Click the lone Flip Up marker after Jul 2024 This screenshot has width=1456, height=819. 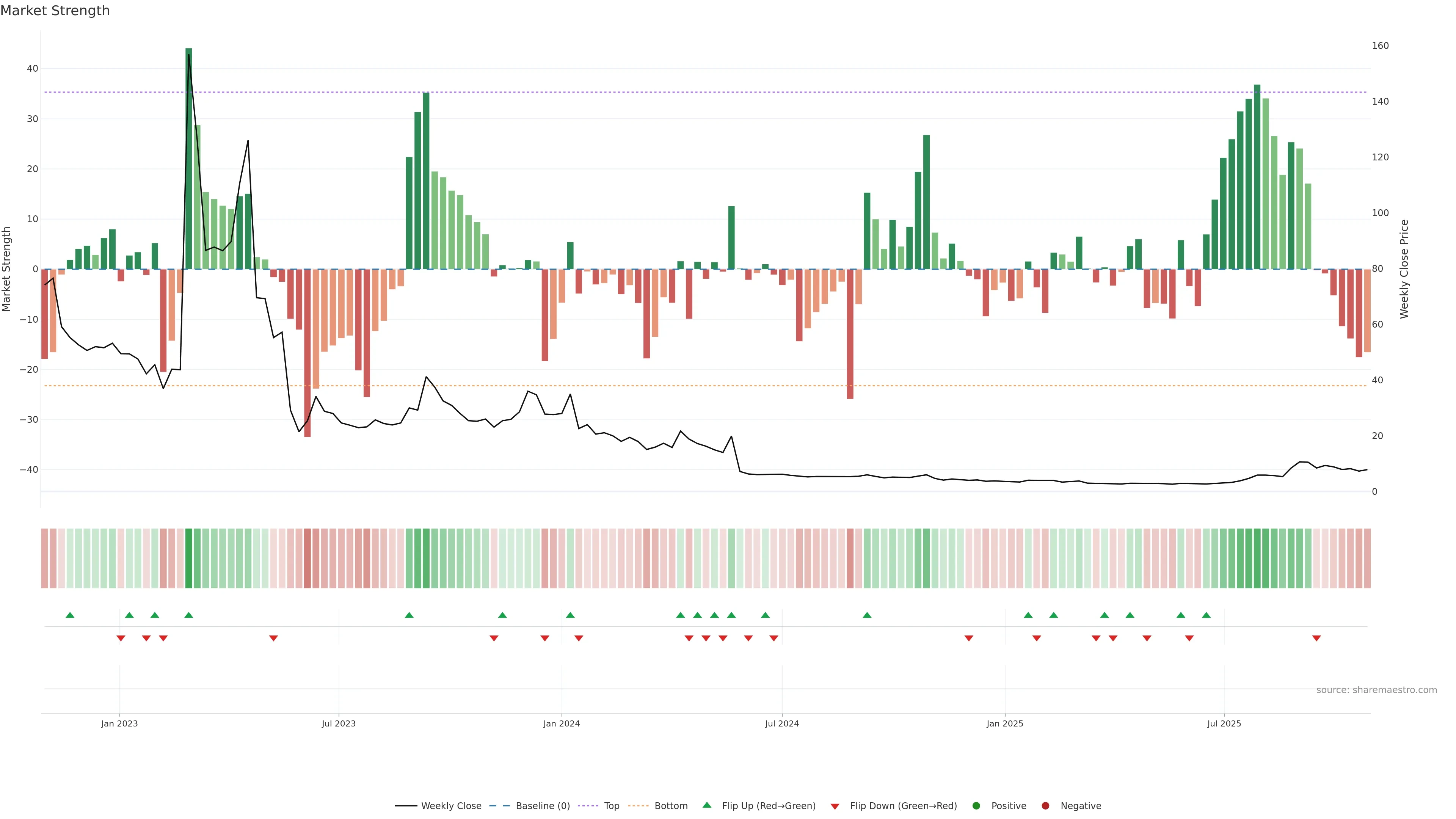[x=867, y=615]
